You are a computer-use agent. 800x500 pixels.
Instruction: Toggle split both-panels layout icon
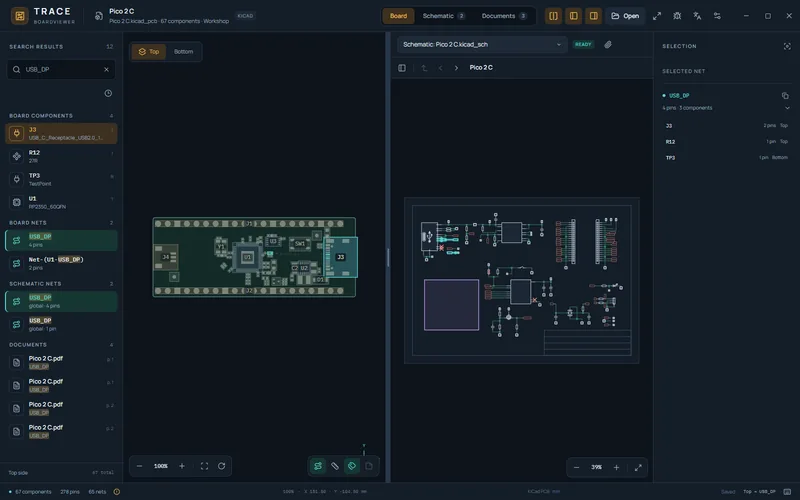point(553,16)
